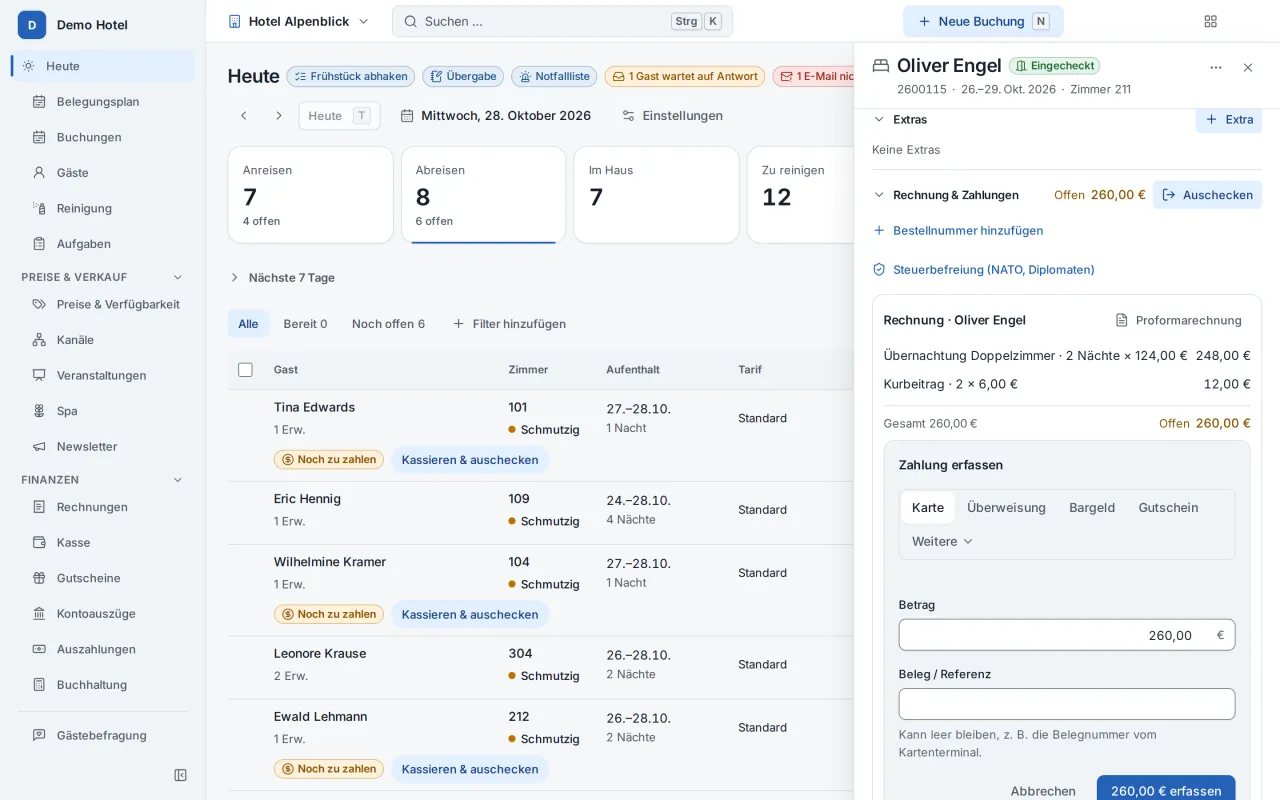Open the Hotel Alpenblick property dropdown
This screenshot has width=1280, height=800.
tap(299, 21)
